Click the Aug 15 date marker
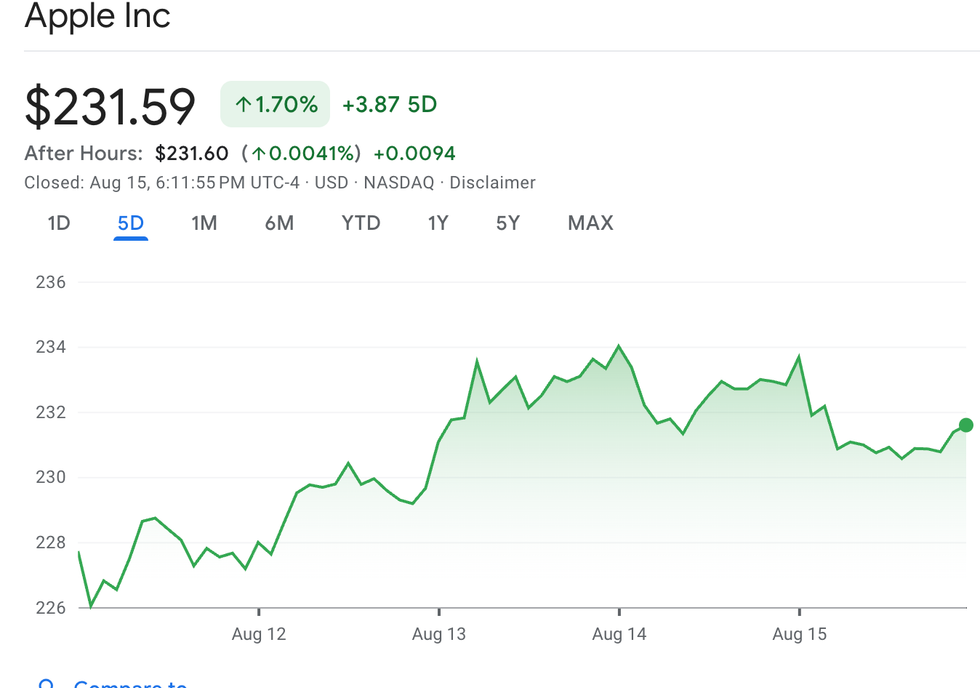The width and height of the screenshot is (980, 688). click(800, 634)
